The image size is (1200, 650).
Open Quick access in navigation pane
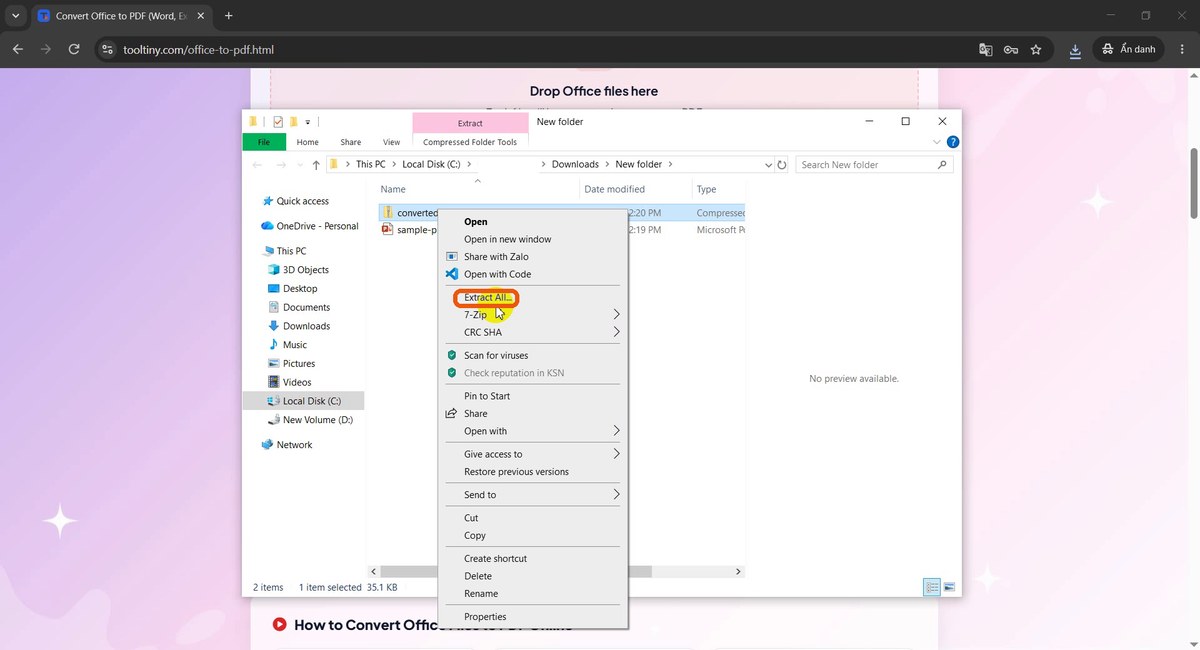point(303,201)
